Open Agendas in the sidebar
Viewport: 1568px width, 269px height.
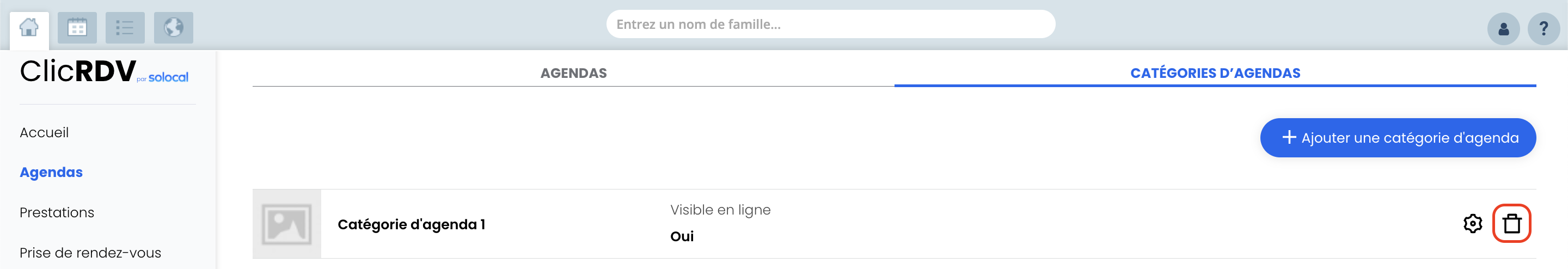coord(51,173)
